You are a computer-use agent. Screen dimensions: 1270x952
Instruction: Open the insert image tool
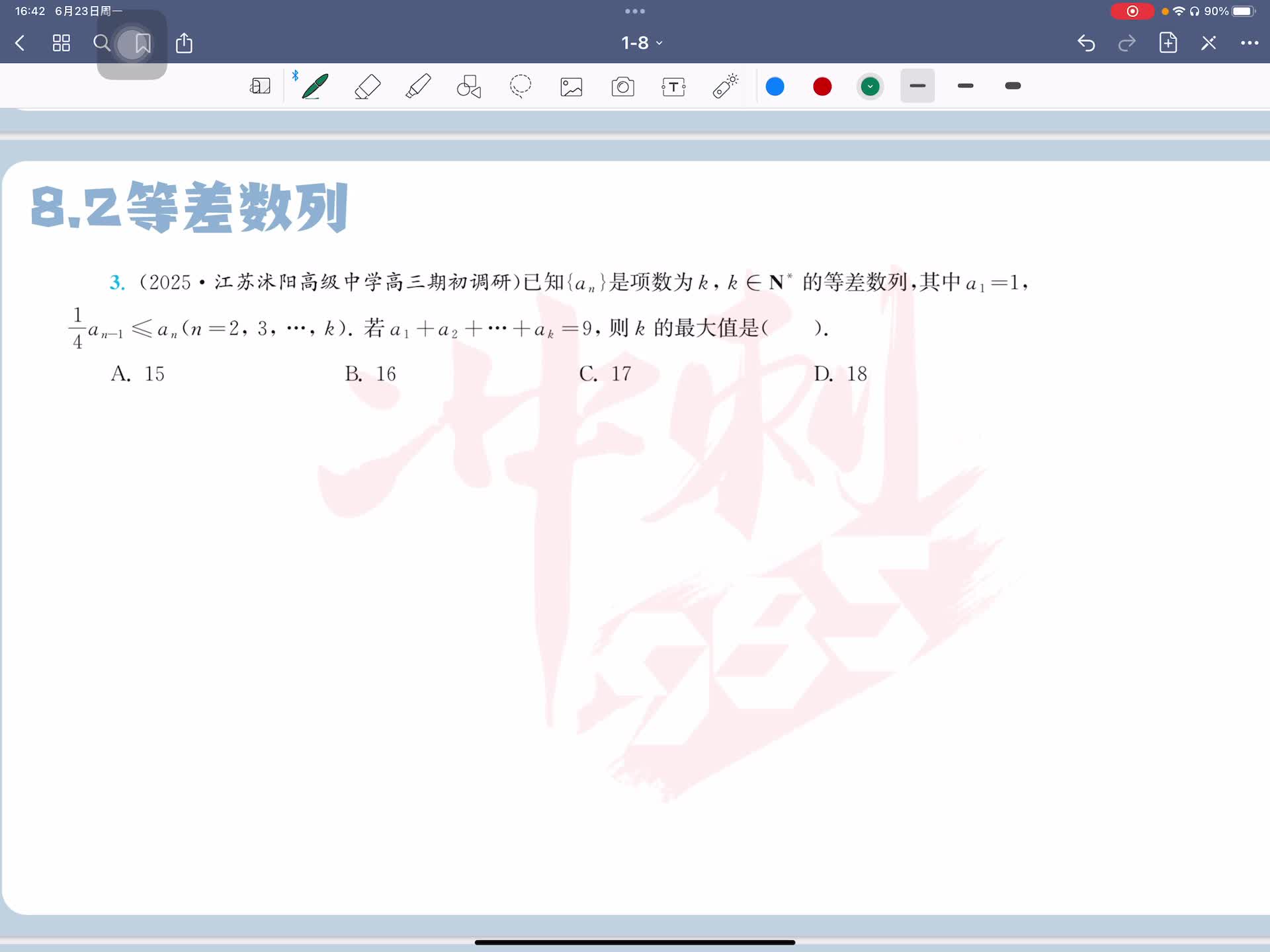(571, 87)
